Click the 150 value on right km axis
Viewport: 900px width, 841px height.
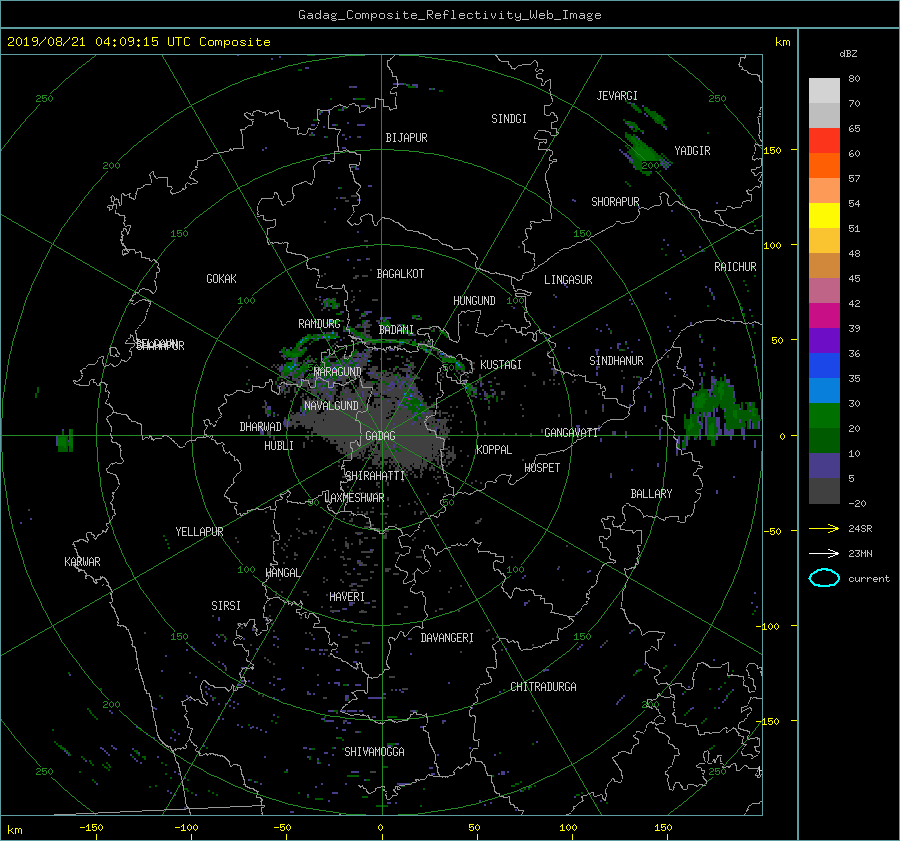[773, 150]
